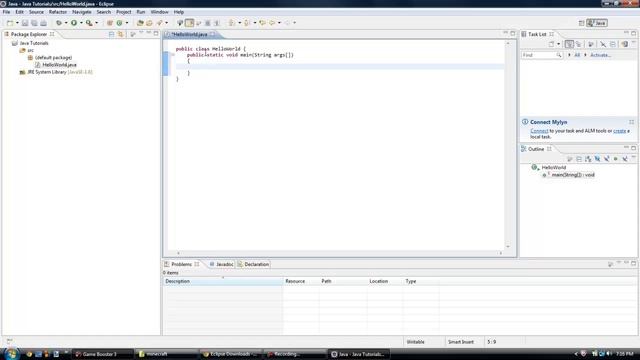
Task: Select main(String[]) in the Outline view
Action: click(573, 175)
